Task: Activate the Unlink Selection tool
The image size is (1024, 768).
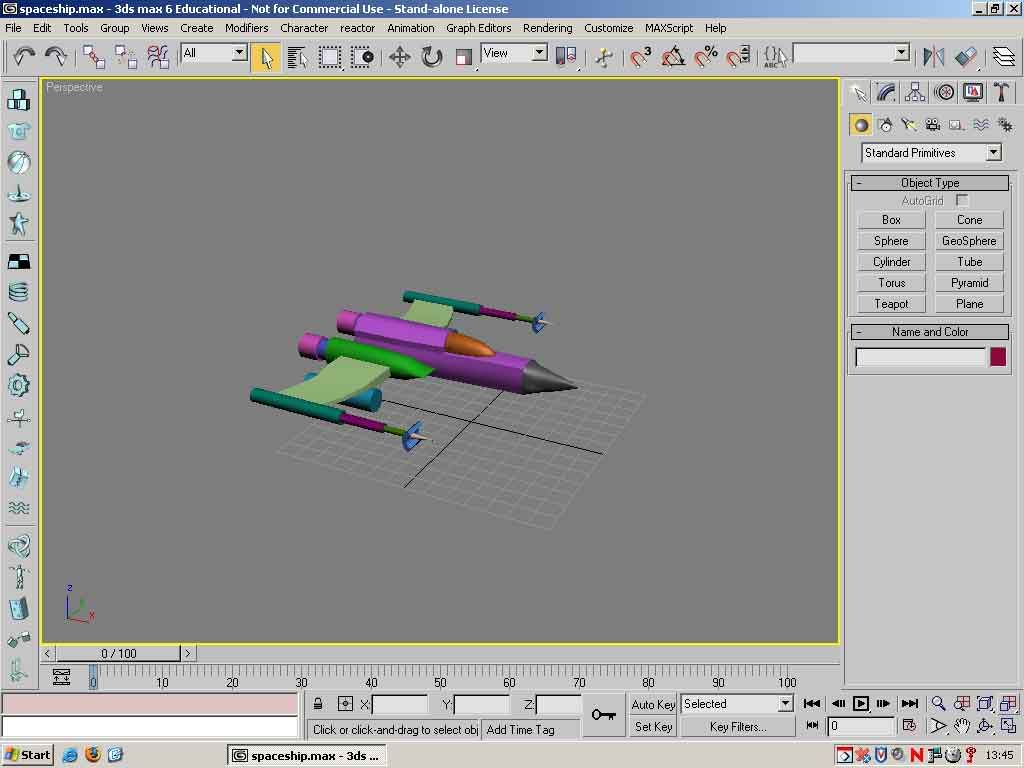Action: tap(125, 57)
